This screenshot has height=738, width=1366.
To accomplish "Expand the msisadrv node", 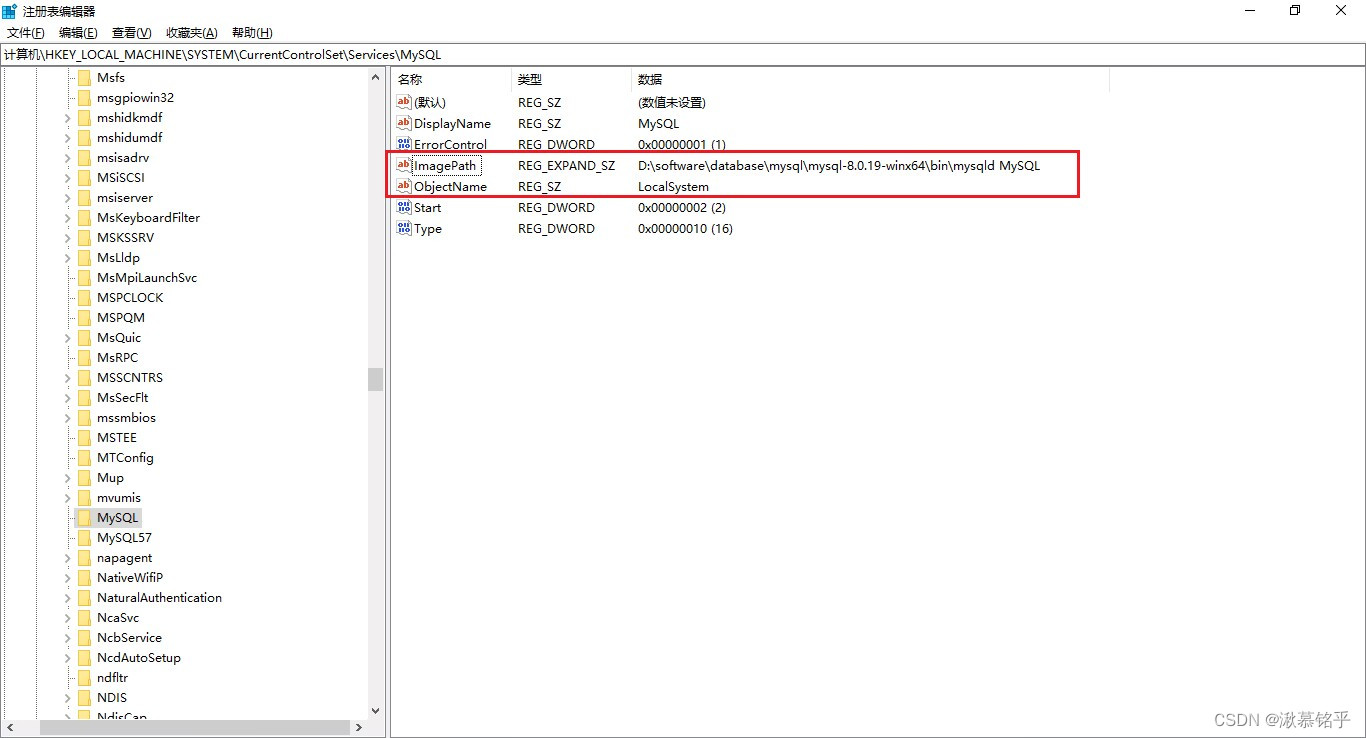I will 69,157.
